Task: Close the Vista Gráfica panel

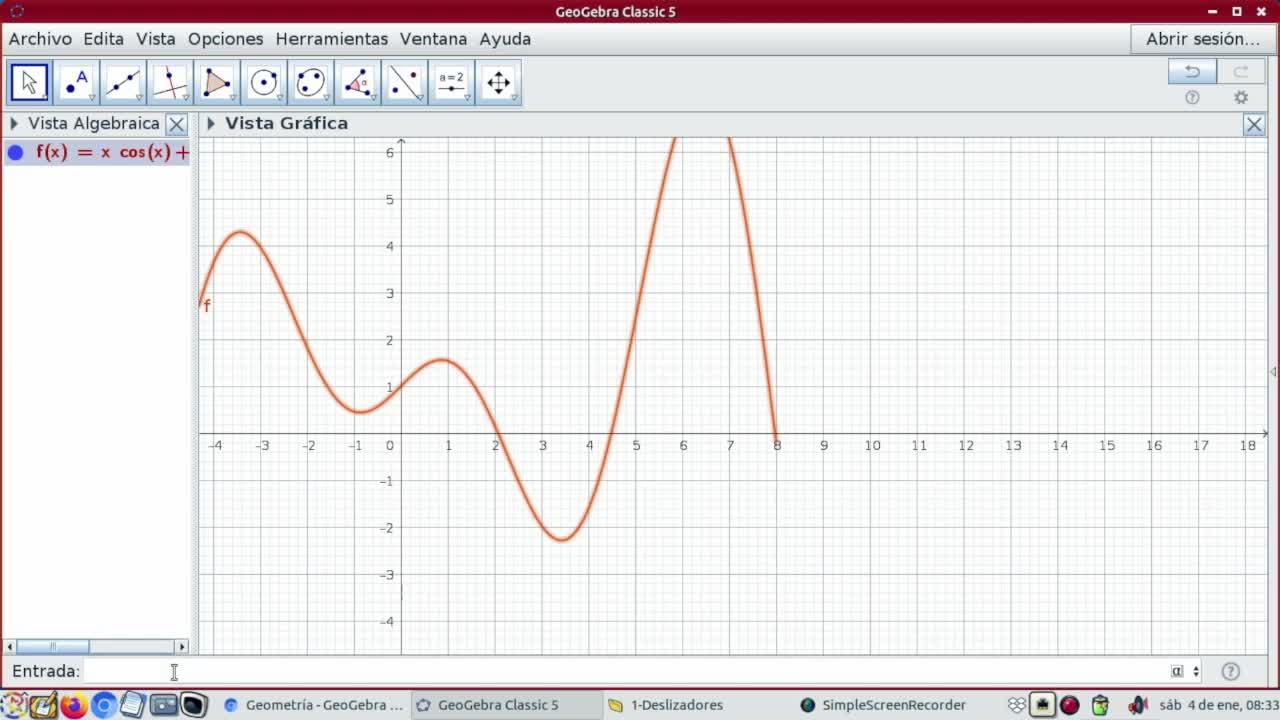Action: (1254, 124)
